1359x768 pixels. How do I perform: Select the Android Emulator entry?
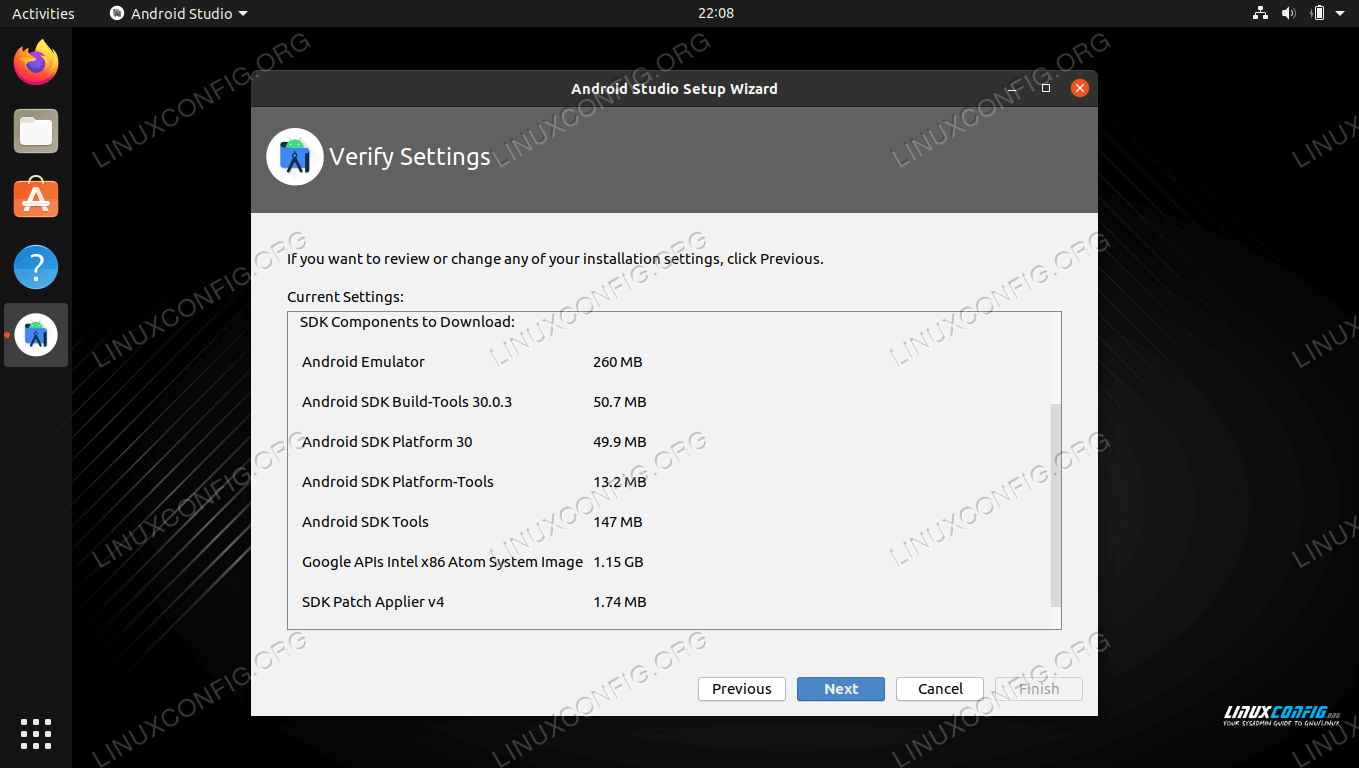(363, 362)
